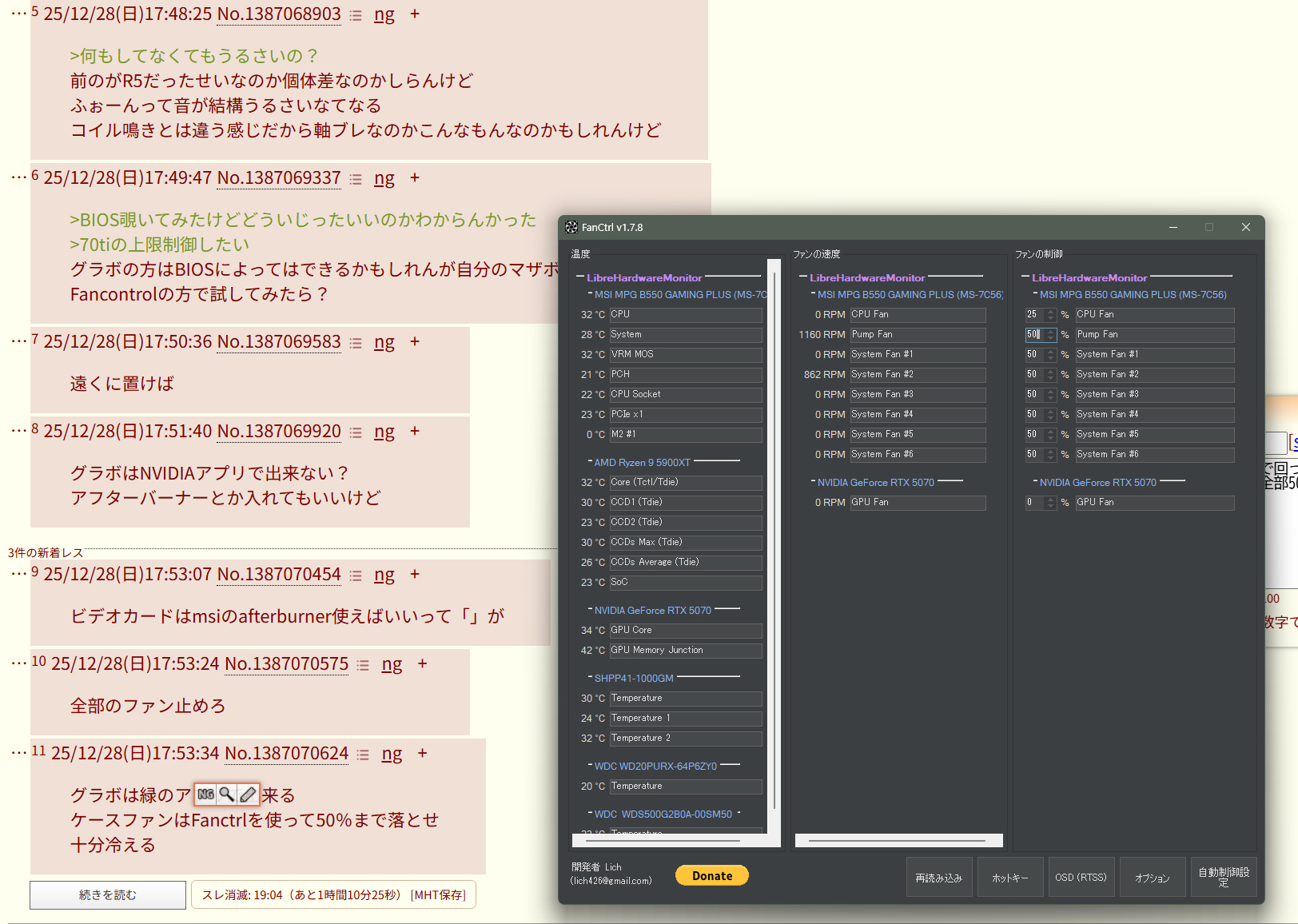Open the three-dot menu for post 9
Screen dimensions: 1298x924
tap(19, 574)
